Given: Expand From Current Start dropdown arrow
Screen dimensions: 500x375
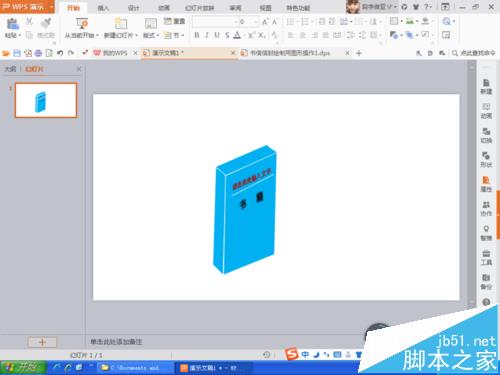Looking at the screenshot, I should 97,35.
